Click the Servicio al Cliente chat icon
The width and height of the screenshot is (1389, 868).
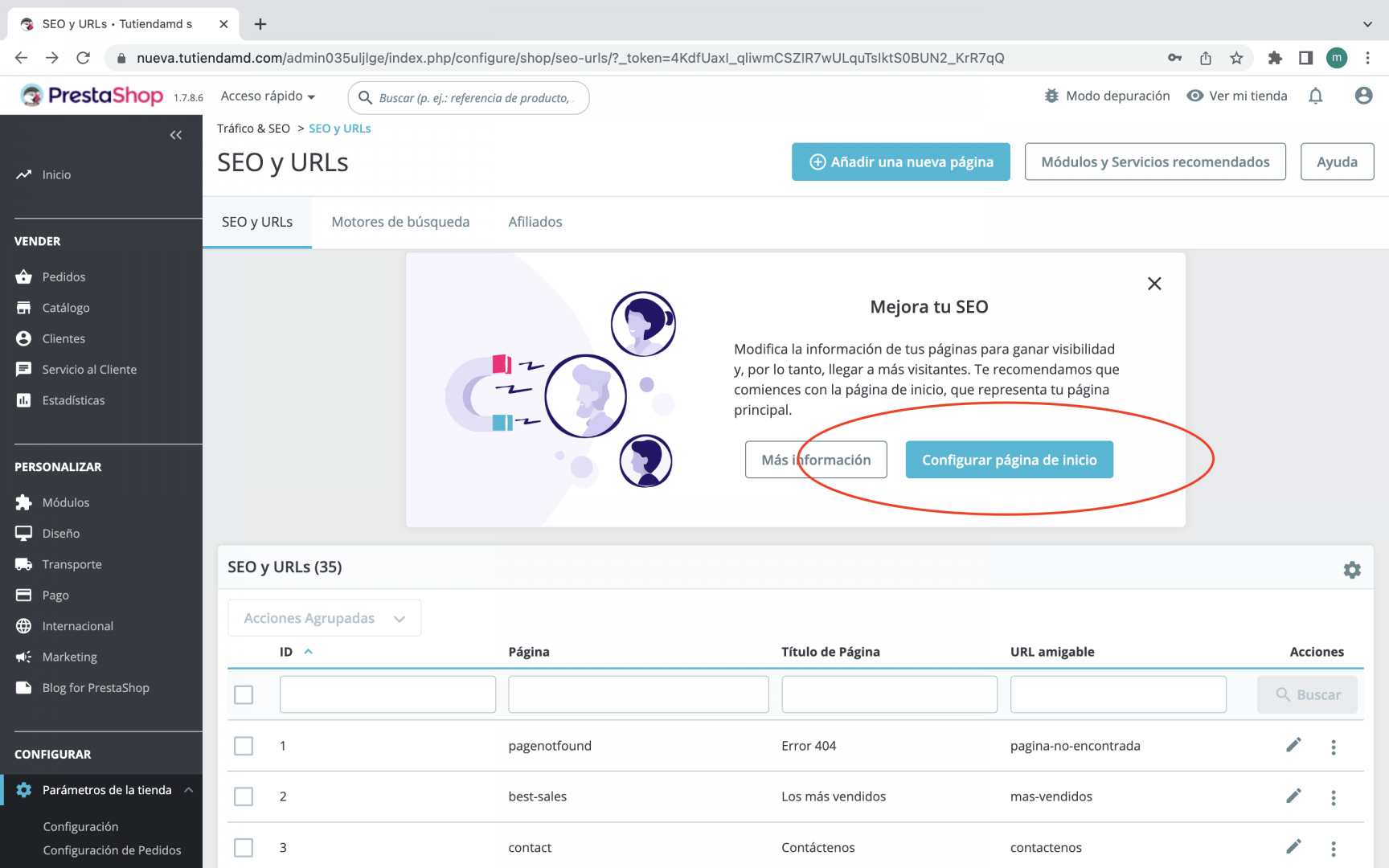pos(24,370)
